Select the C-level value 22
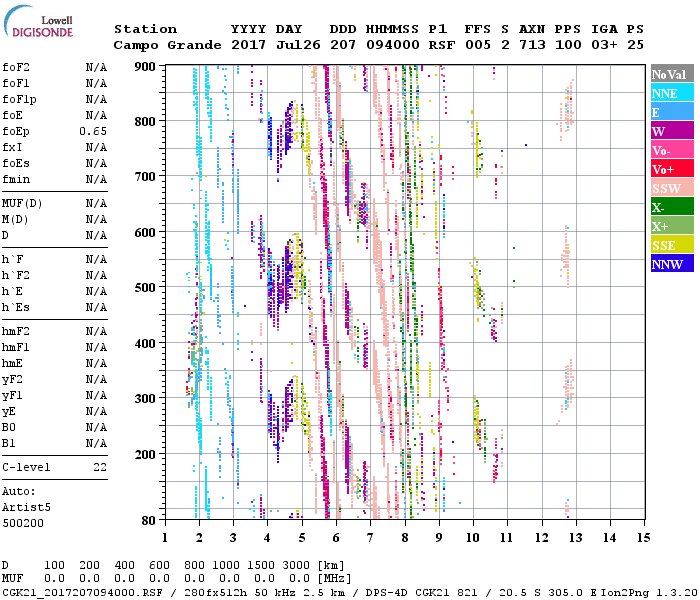Screen dimensions: 700x600 click(100, 467)
